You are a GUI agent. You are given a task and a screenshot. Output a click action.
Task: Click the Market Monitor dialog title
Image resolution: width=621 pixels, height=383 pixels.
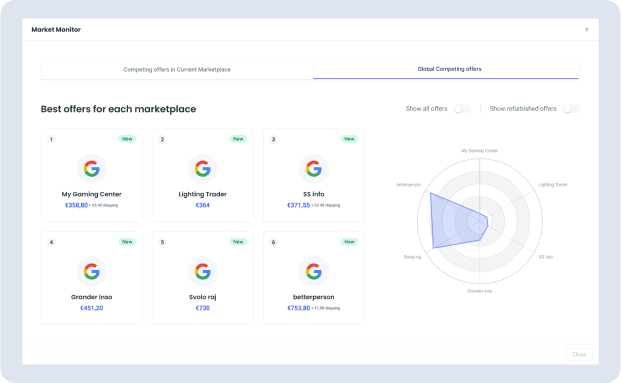point(56,30)
